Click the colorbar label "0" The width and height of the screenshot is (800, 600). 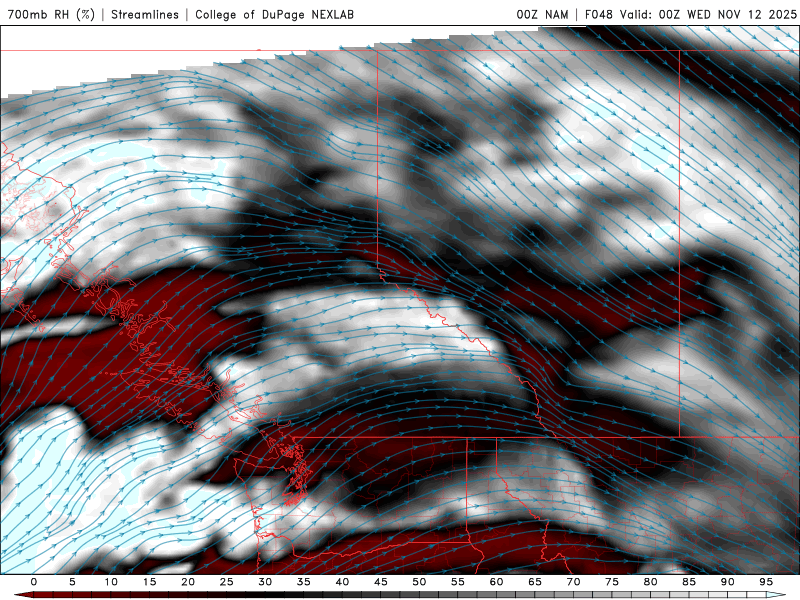tap(34, 582)
